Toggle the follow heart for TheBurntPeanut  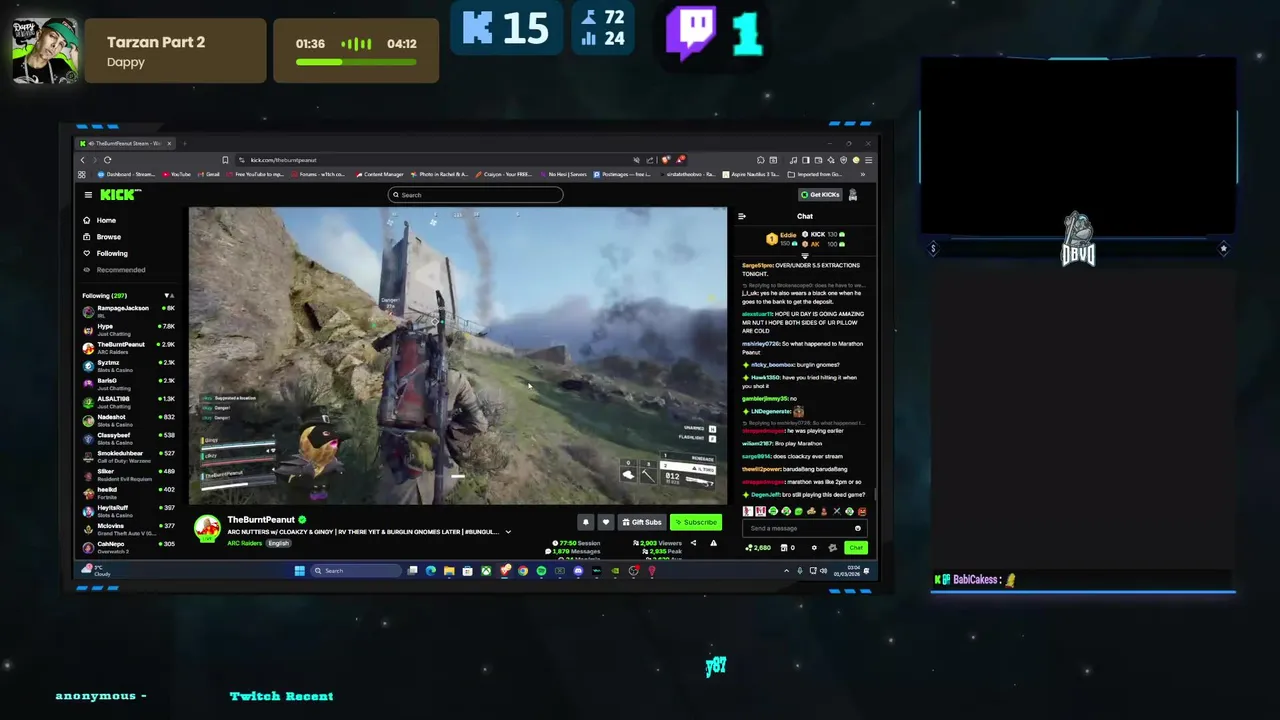(x=605, y=522)
